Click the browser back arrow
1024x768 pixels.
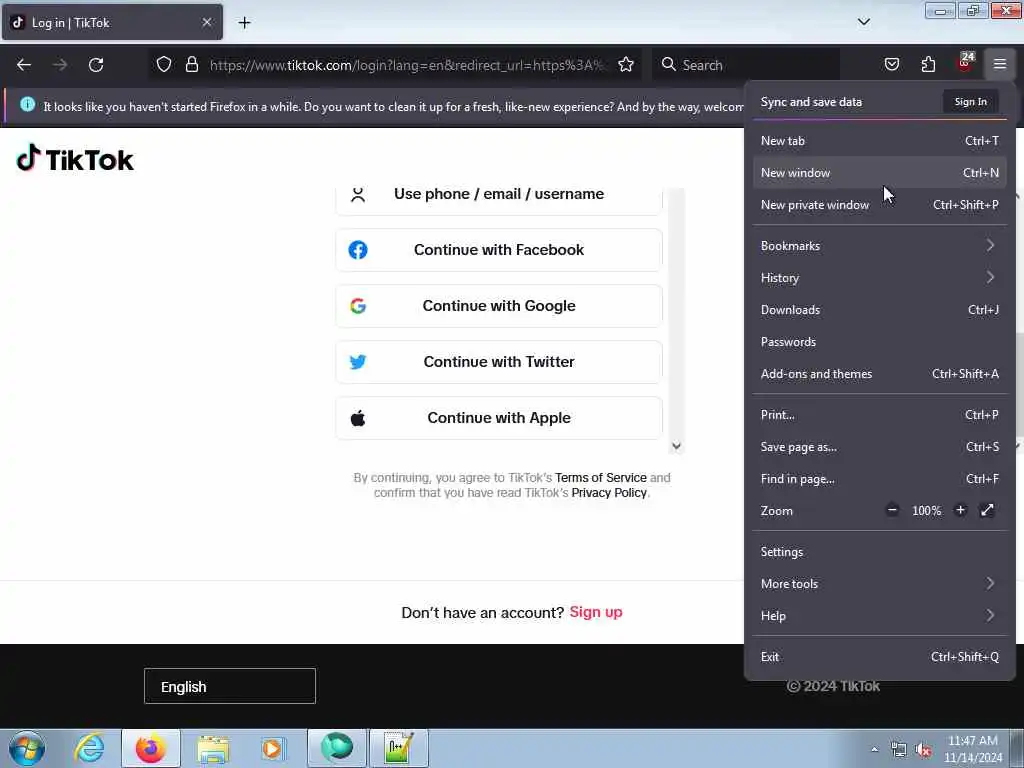coord(24,65)
